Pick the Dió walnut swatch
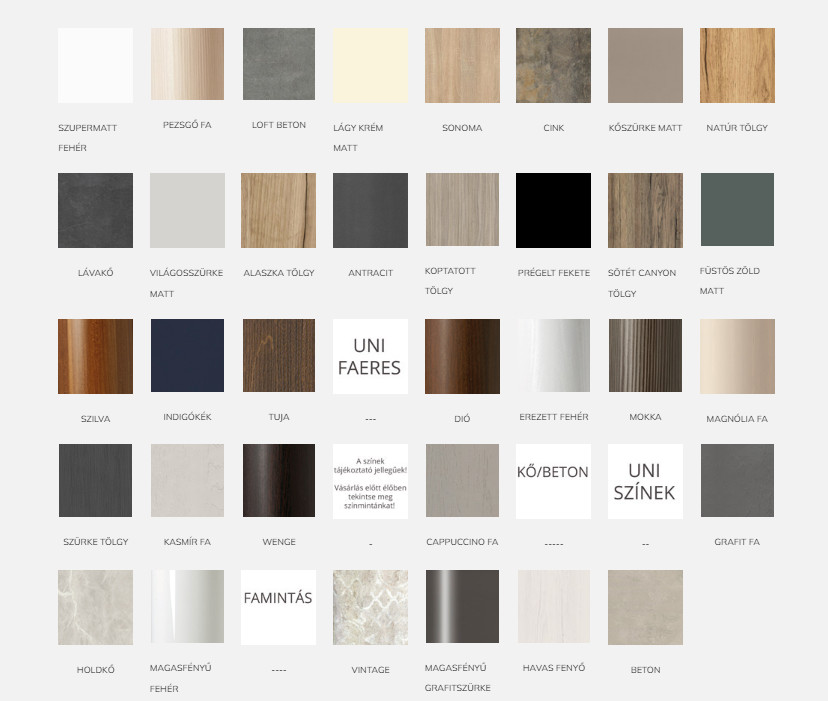 coord(462,356)
